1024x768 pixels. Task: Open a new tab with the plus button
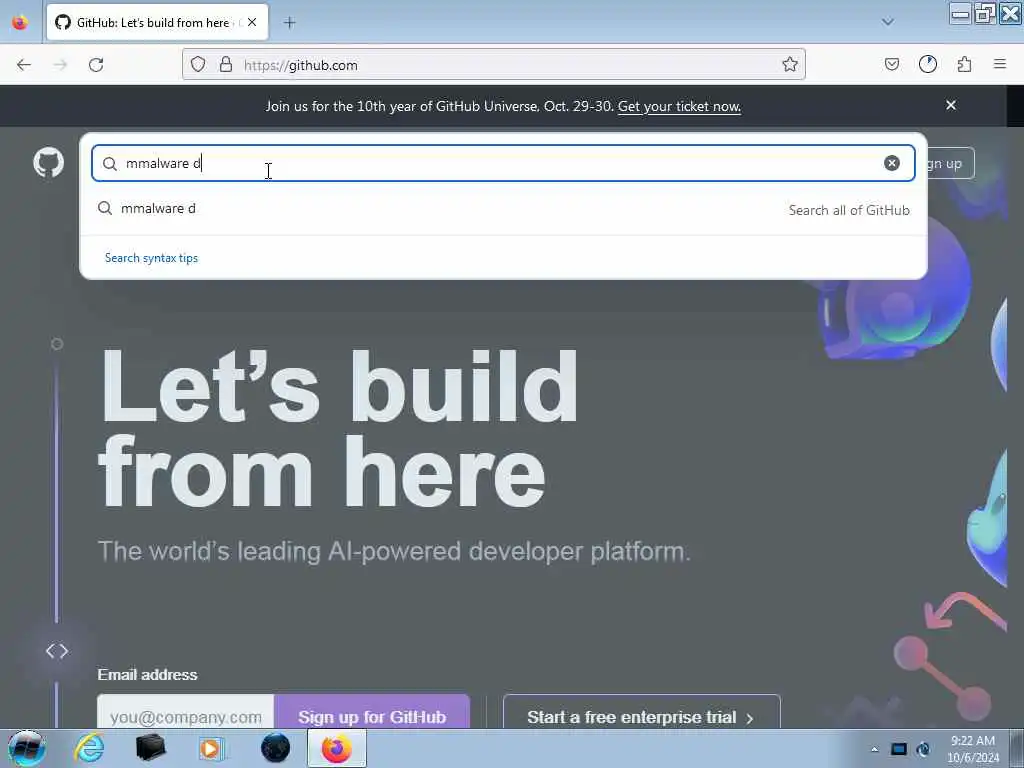coord(289,23)
